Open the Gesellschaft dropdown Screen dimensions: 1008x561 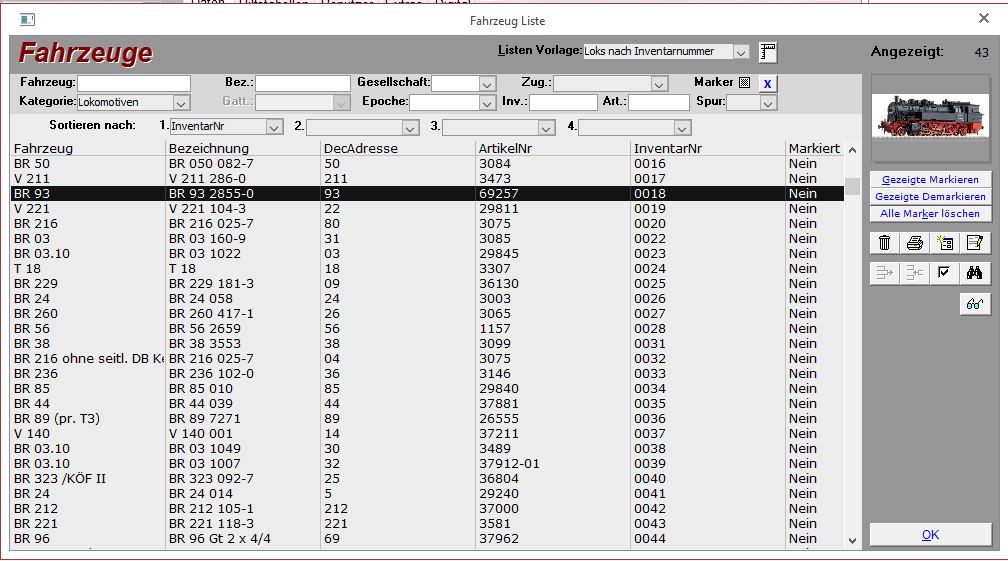coord(487,84)
